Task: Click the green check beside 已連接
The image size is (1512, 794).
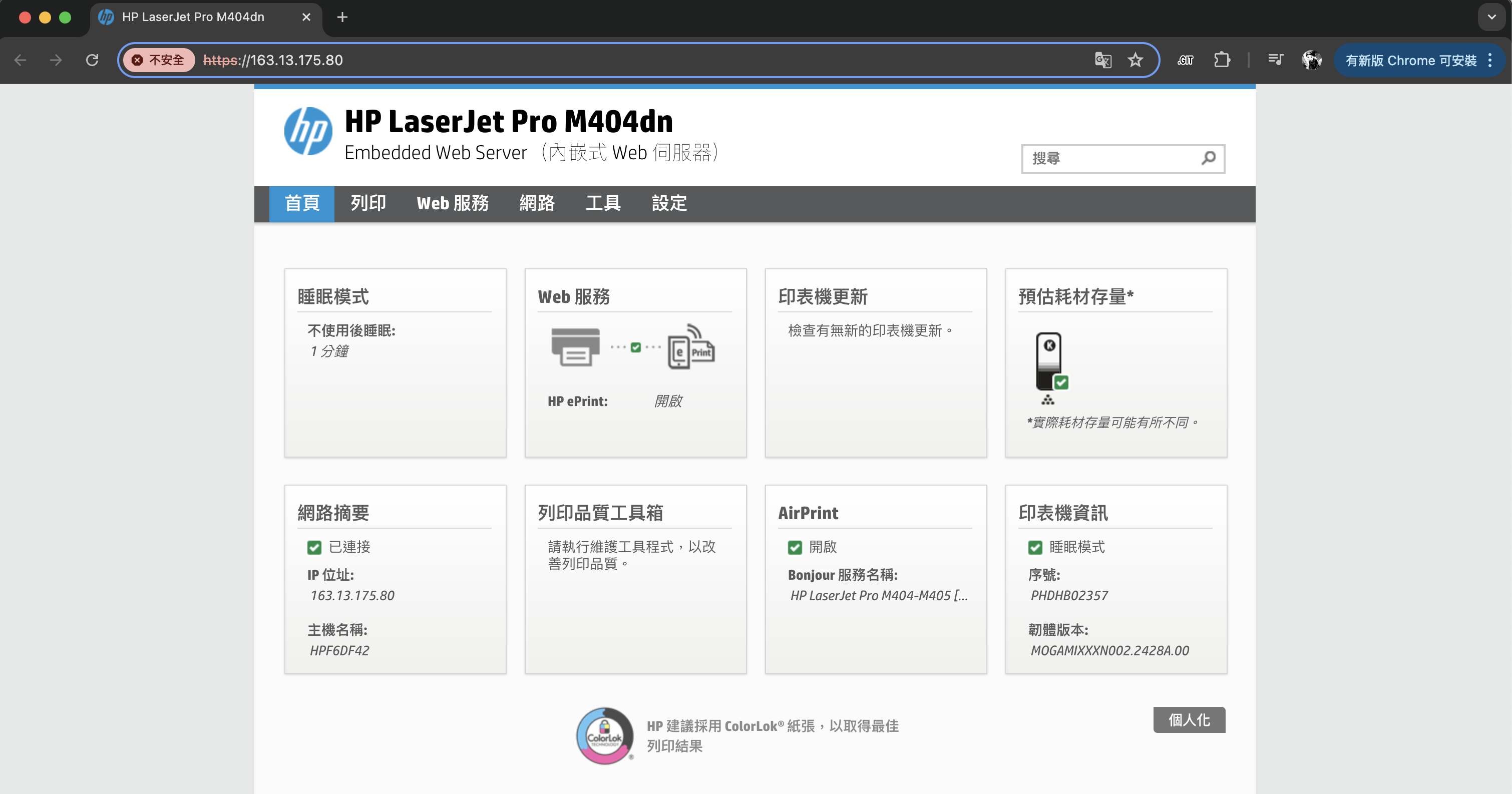Action: tap(314, 548)
